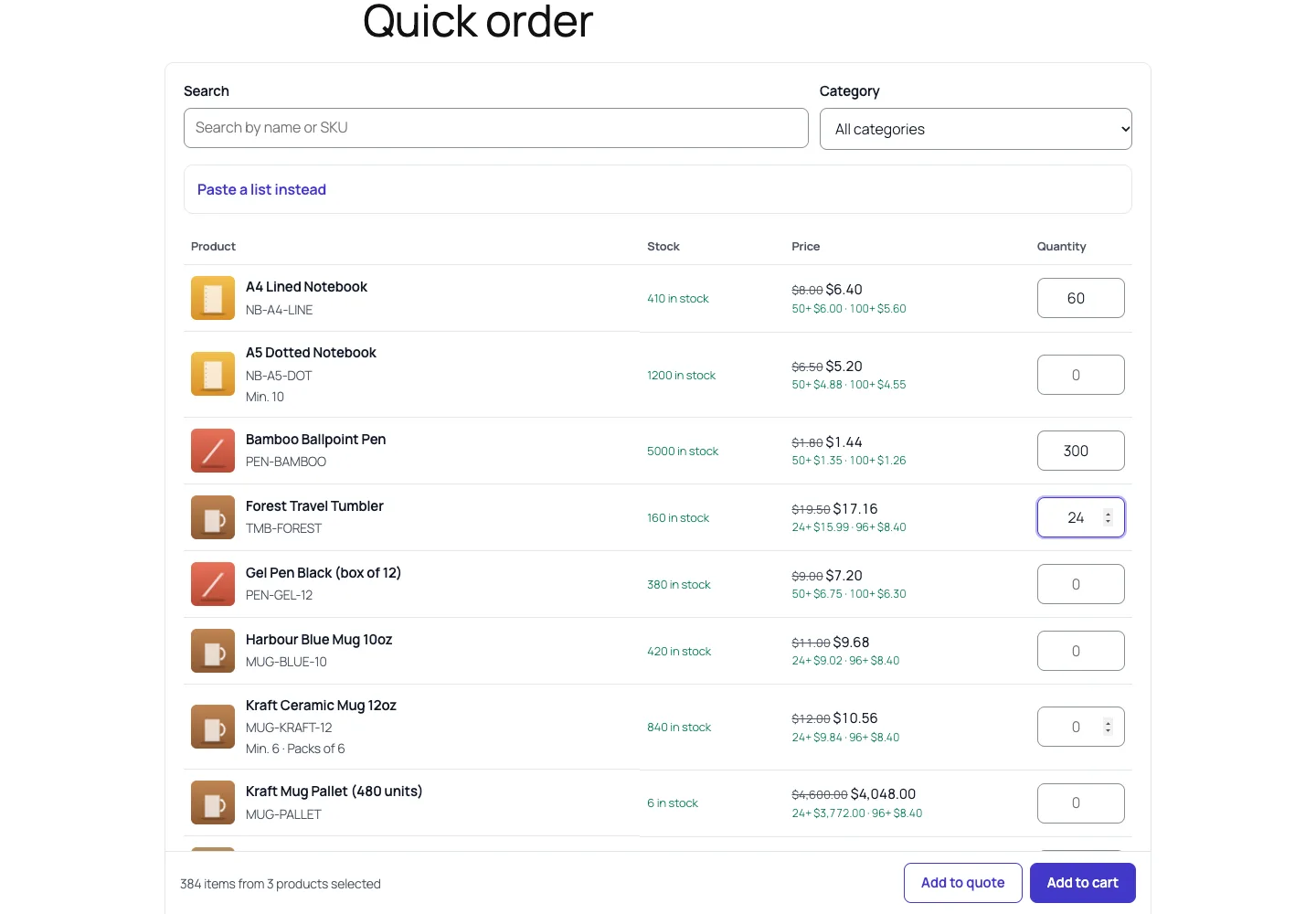
Task: Click the Min. 6 · Packs of 6 note
Action: click(295, 749)
